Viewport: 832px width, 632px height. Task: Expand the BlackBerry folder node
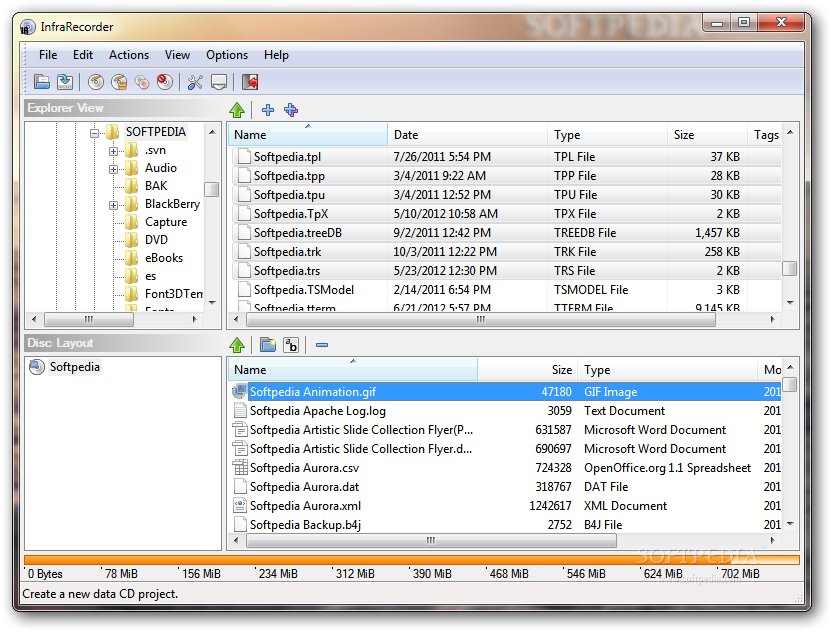point(113,205)
